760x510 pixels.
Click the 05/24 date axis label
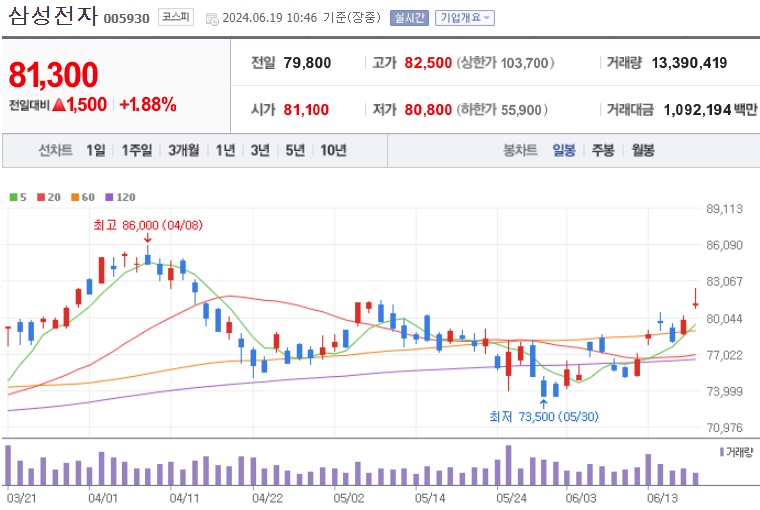click(511, 498)
